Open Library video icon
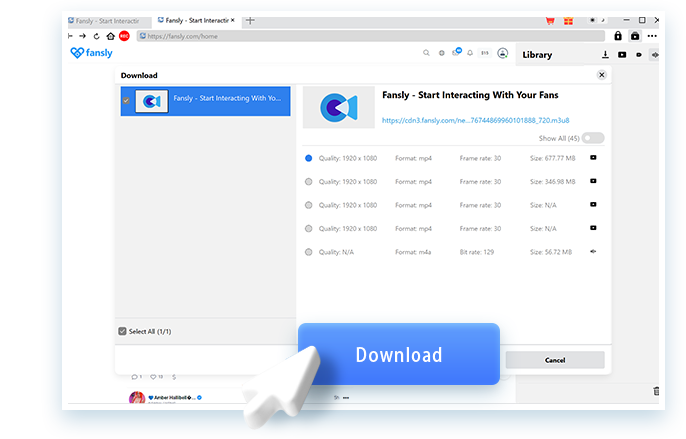Image resolution: width=686 pixels, height=439 pixels. [x=622, y=55]
